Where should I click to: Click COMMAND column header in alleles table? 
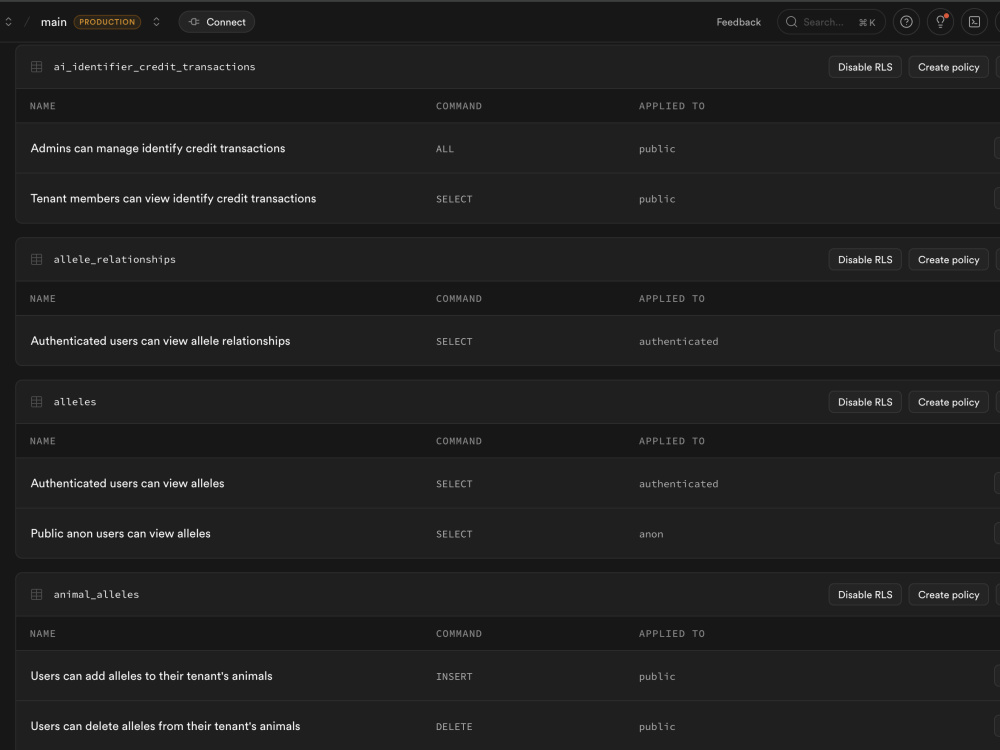click(459, 441)
